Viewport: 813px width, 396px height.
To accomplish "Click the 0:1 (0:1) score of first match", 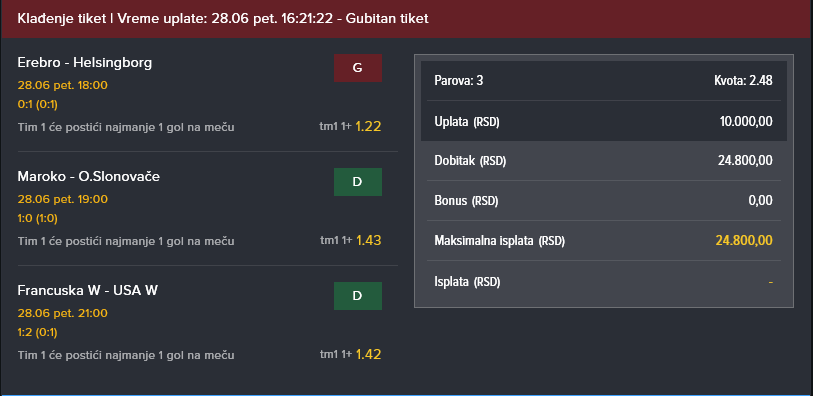I will 38,105.
